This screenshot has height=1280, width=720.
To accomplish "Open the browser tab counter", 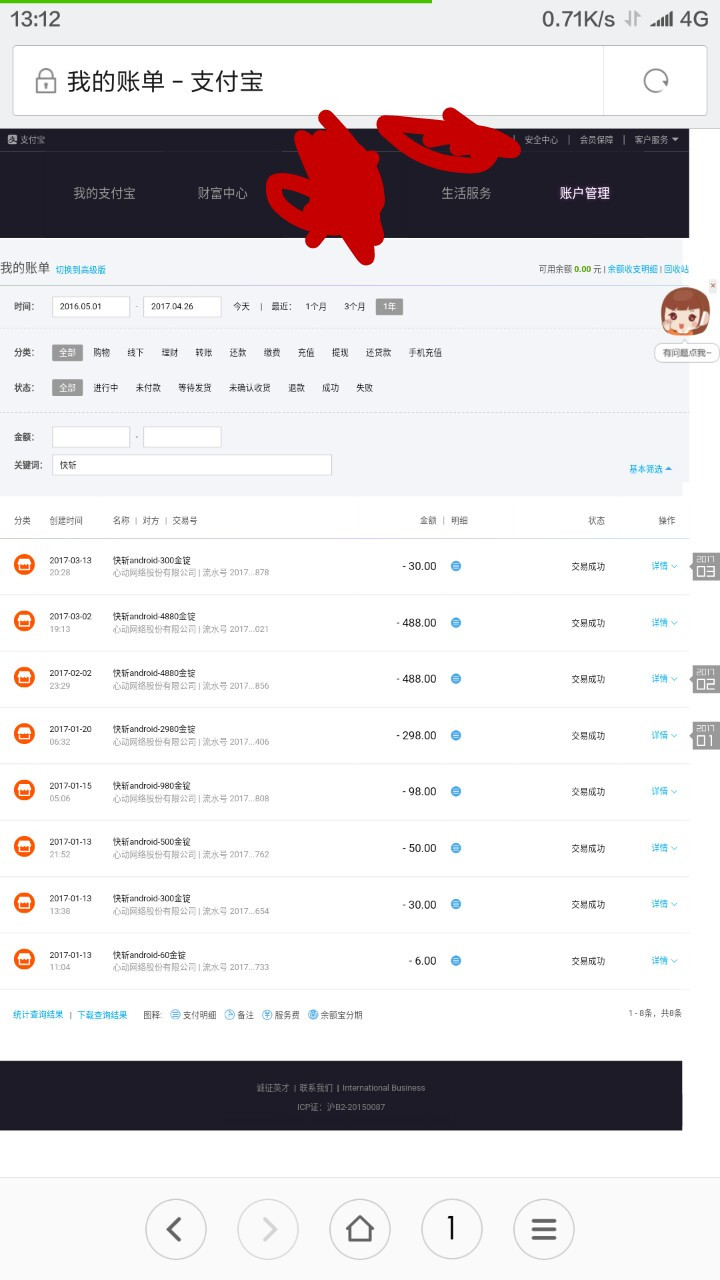I will click(452, 1229).
